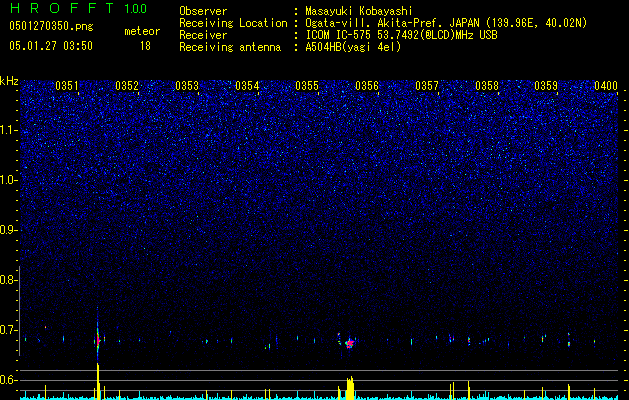
Task: Click the Receiving Location label
Action: [233, 23]
